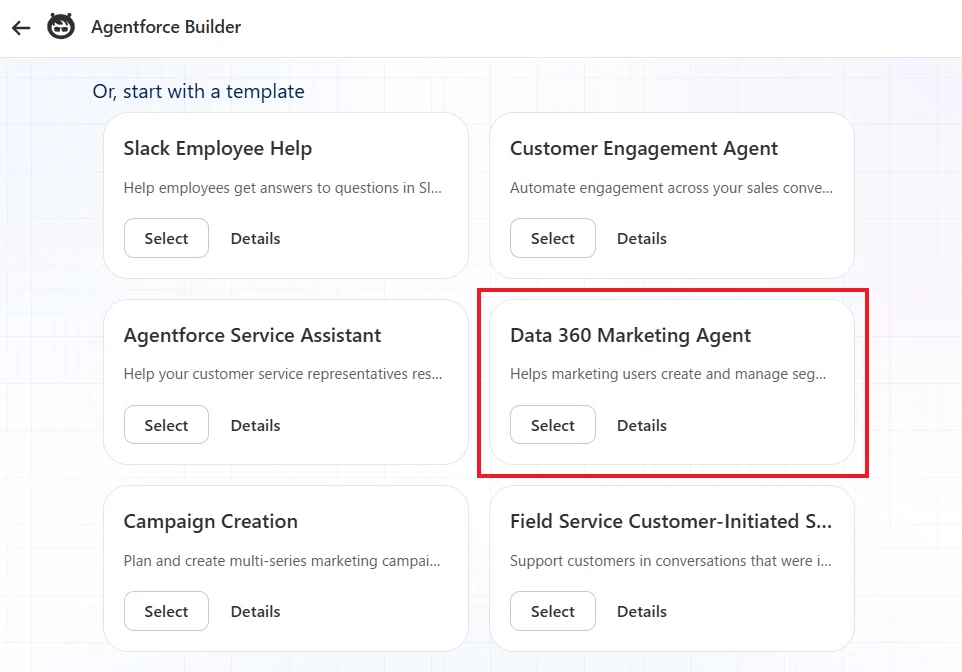Click "Help employees get answers" description text
962x672 pixels.
282,188
